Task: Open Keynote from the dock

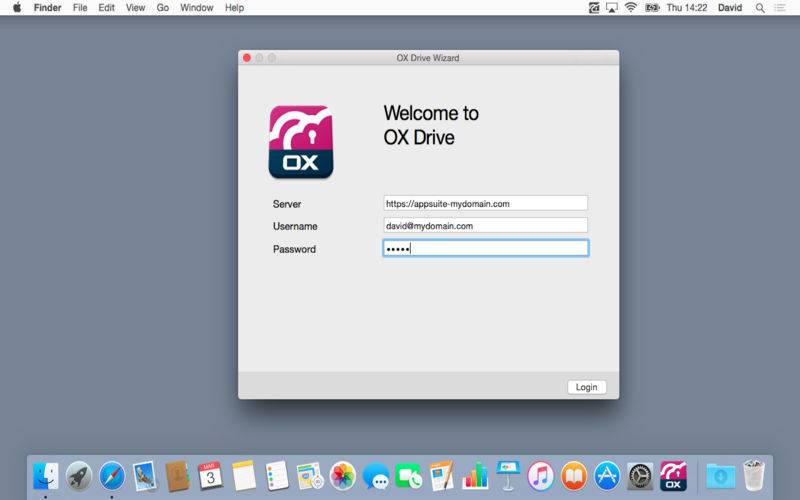Action: point(508,475)
